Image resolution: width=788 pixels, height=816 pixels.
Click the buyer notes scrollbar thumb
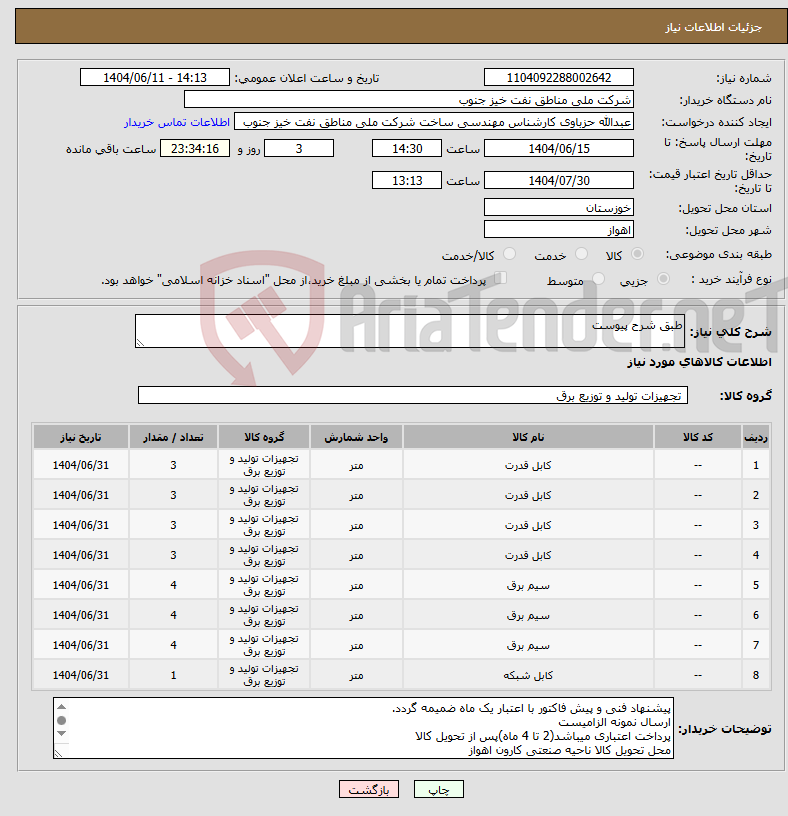click(x=61, y=720)
